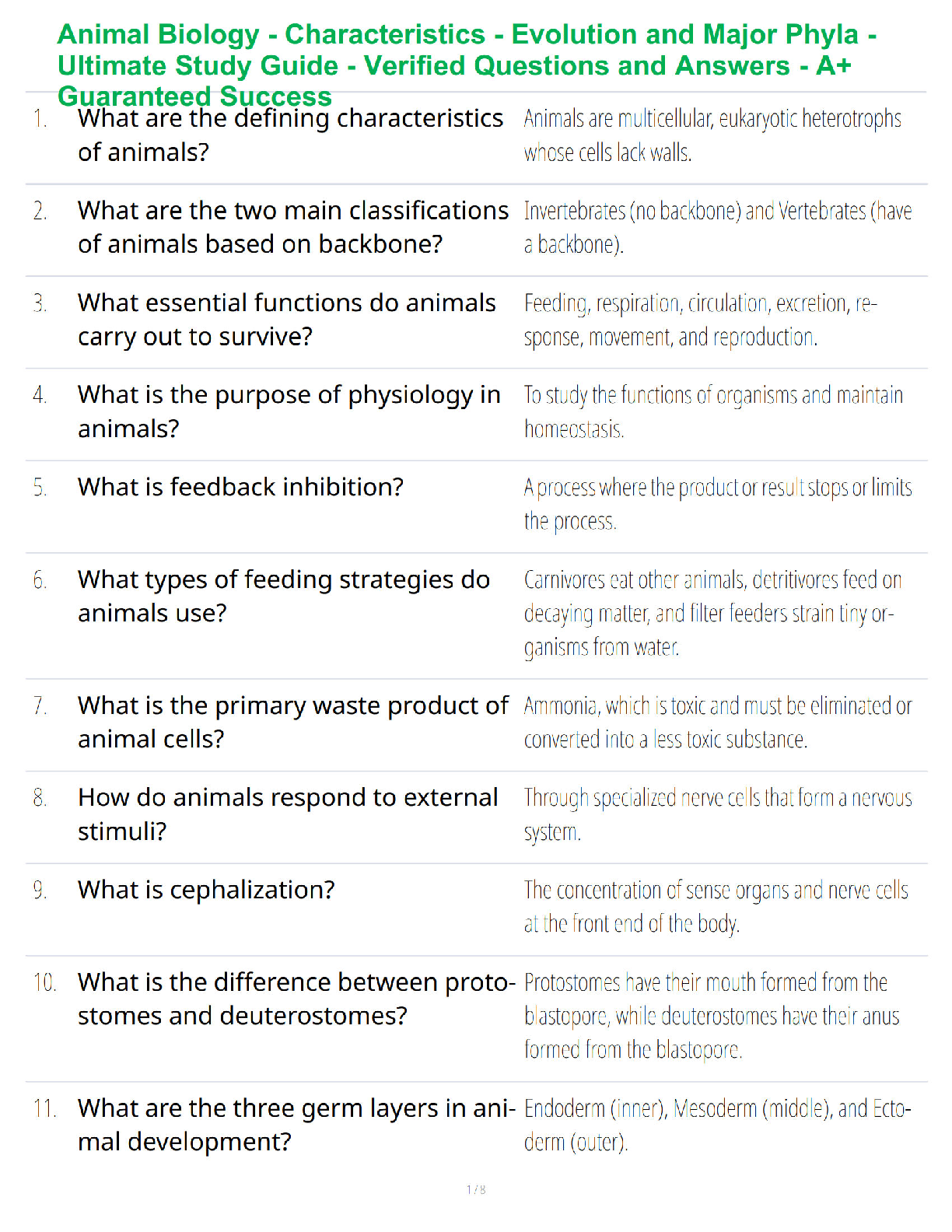Viewport: 952px width, 1232px height.
Task: Select question 1 about defining characteristics of animals
Action: click(x=290, y=135)
